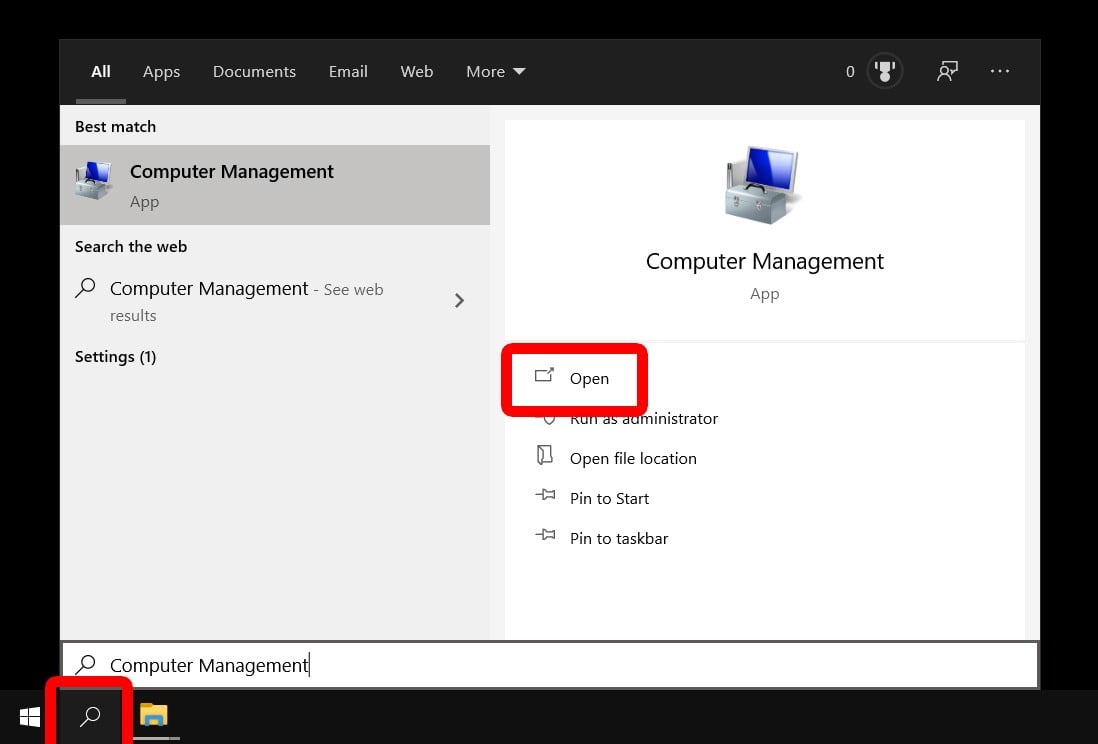
Task: Click the Computer Management icon in Best match
Action: [95, 181]
